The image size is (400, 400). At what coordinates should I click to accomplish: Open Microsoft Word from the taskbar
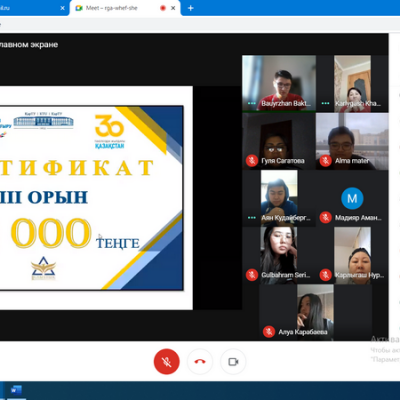coord(16,390)
